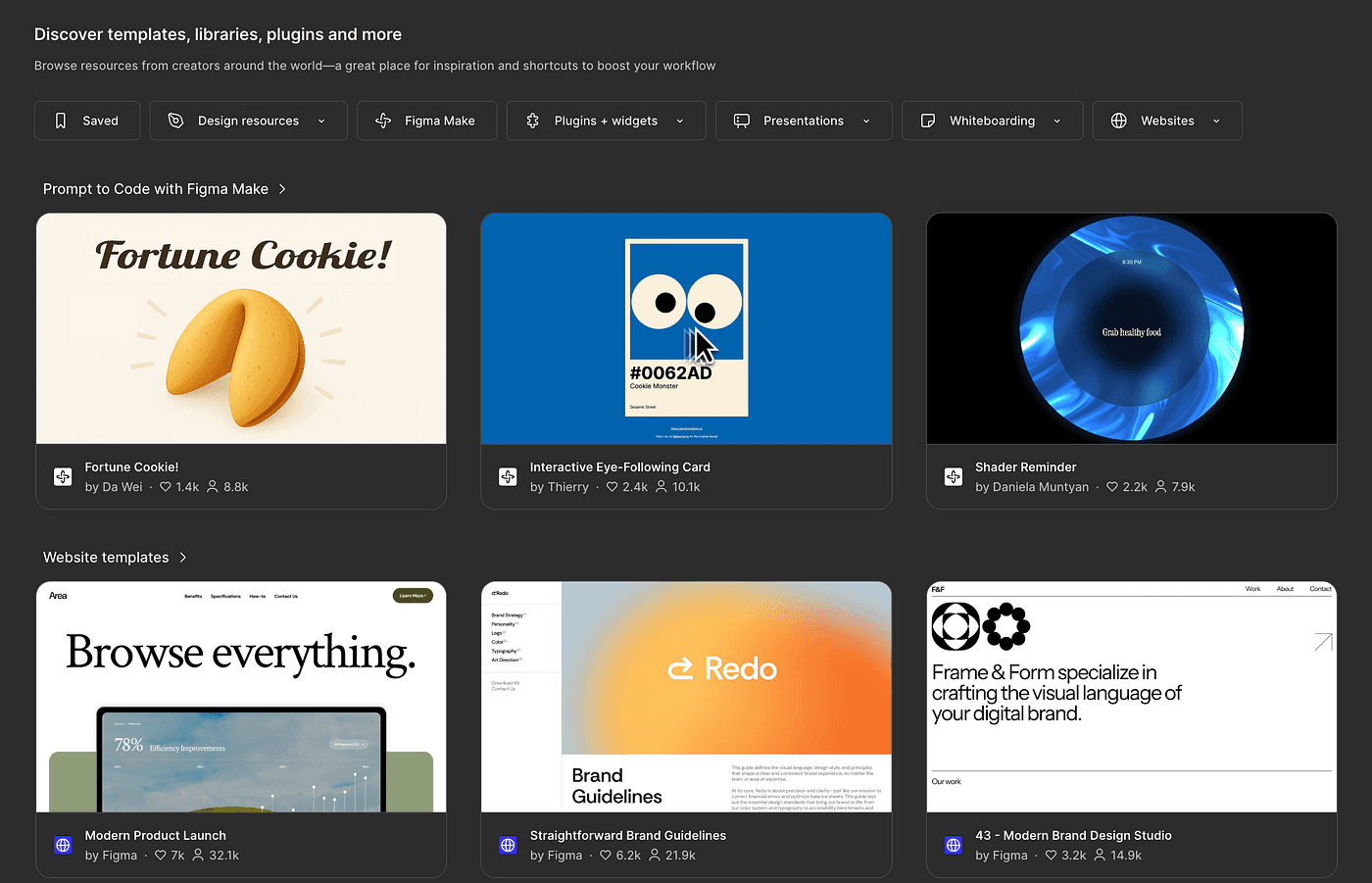Open the Cookie Monster eye-following card thumbnail
The width and height of the screenshot is (1372, 883).
pyautogui.click(x=686, y=328)
